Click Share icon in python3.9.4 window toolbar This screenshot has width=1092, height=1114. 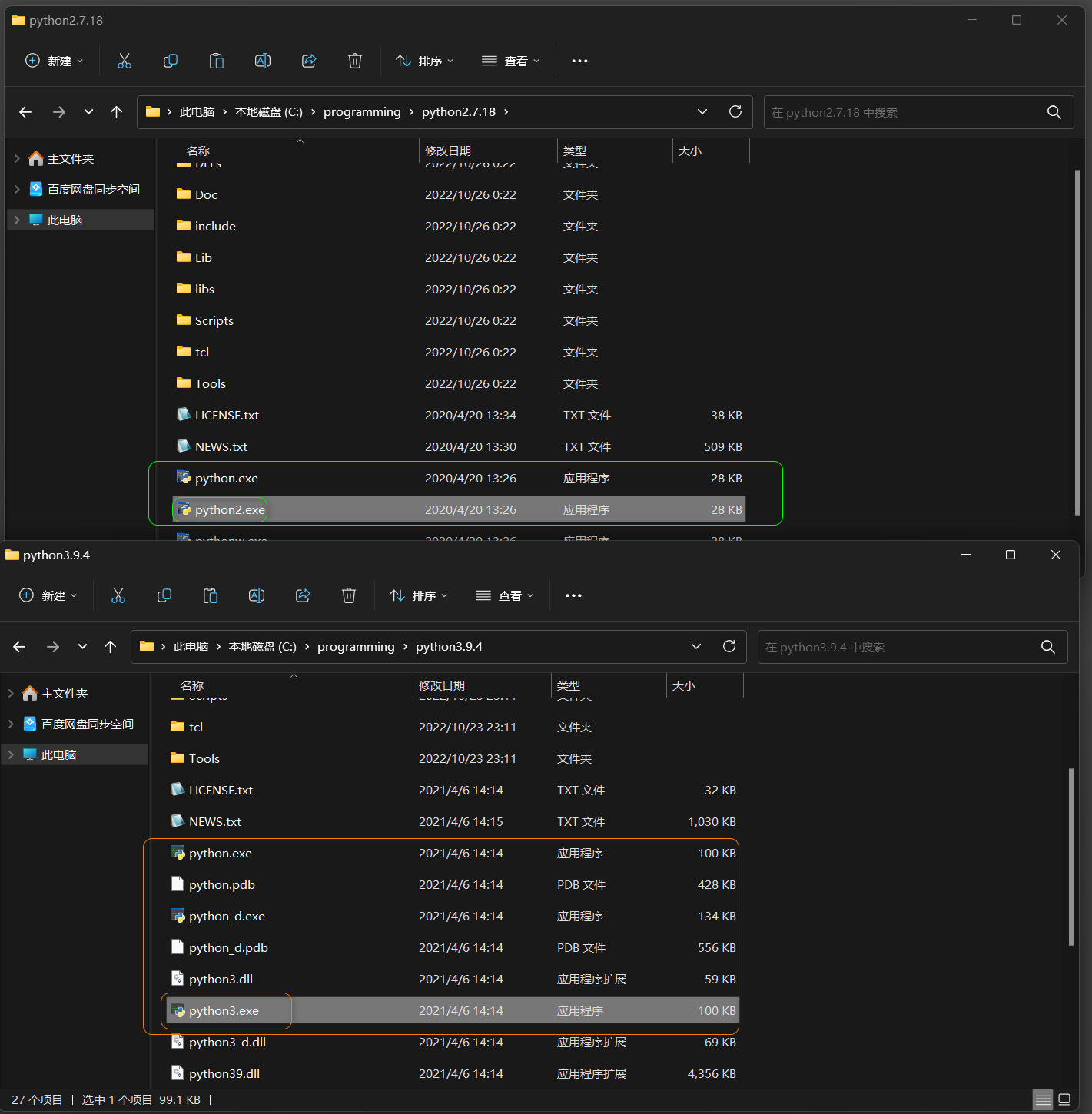(303, 595)
